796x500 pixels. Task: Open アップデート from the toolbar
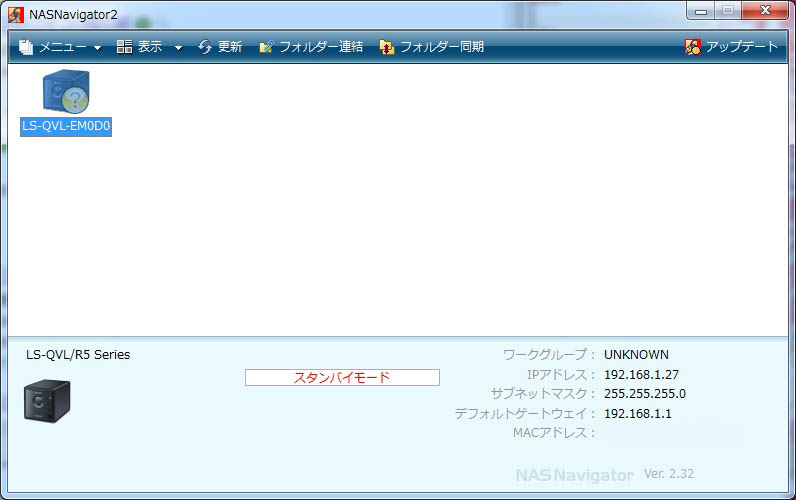[742, 46]
